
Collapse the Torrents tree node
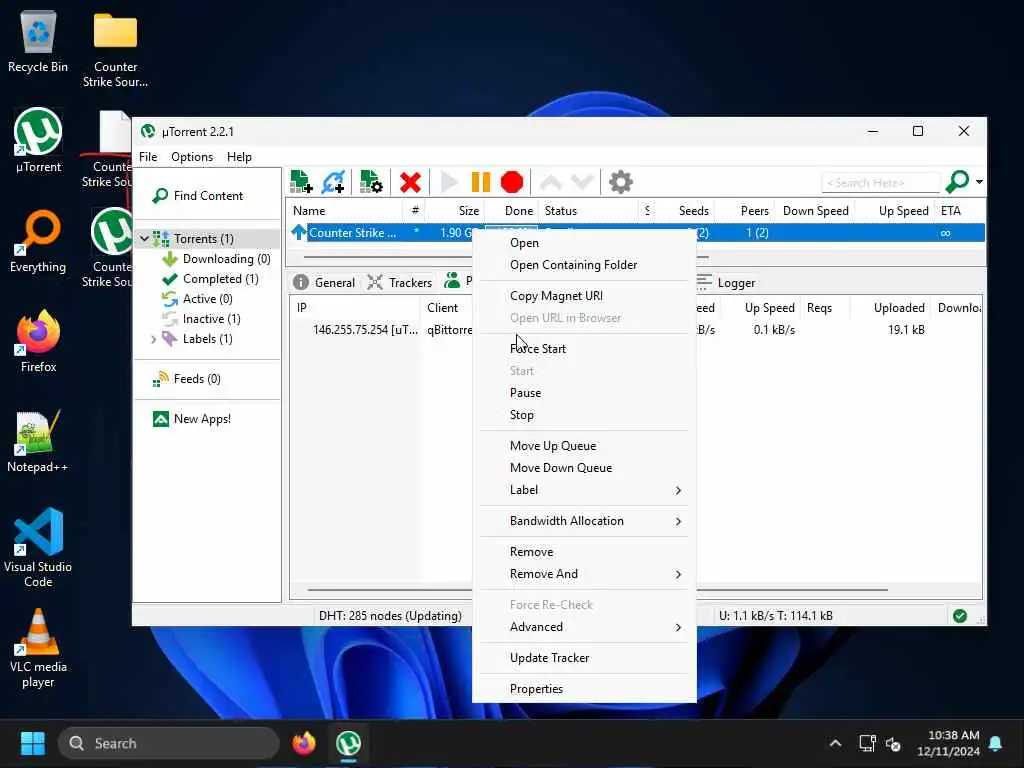point(144,239)
